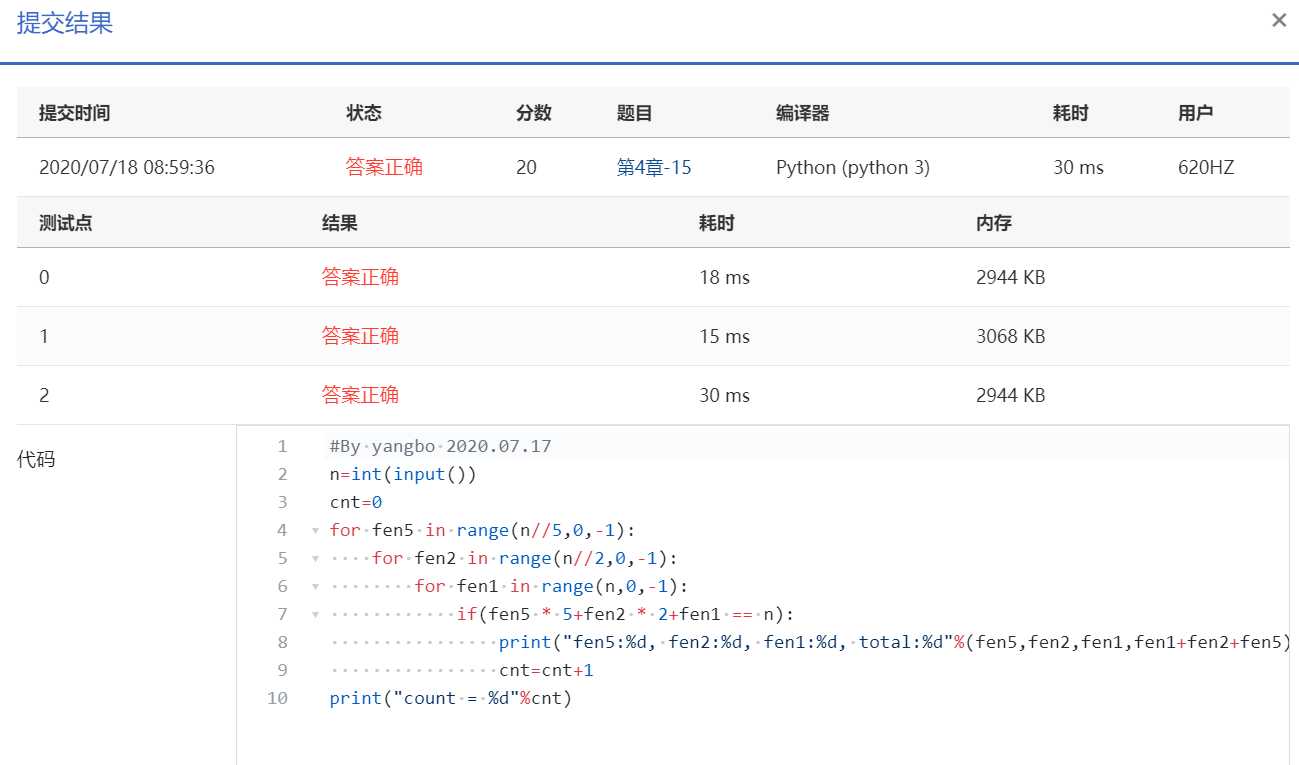Click the 测试点 column header
This screenshot has width=1299, height=765.
pyautogui.click(x=66, y=223)
